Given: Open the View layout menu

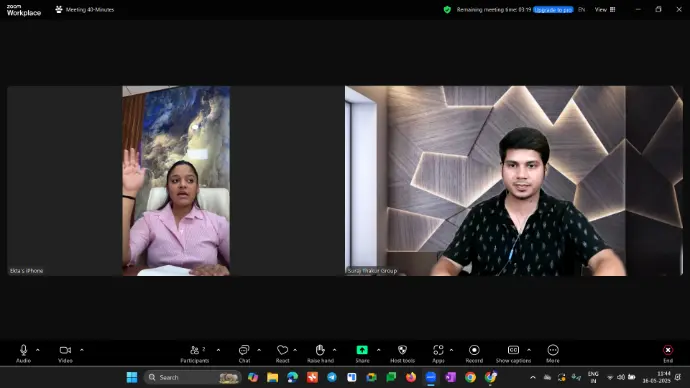Looking at the screenshot, I should (x=605, y=9).
